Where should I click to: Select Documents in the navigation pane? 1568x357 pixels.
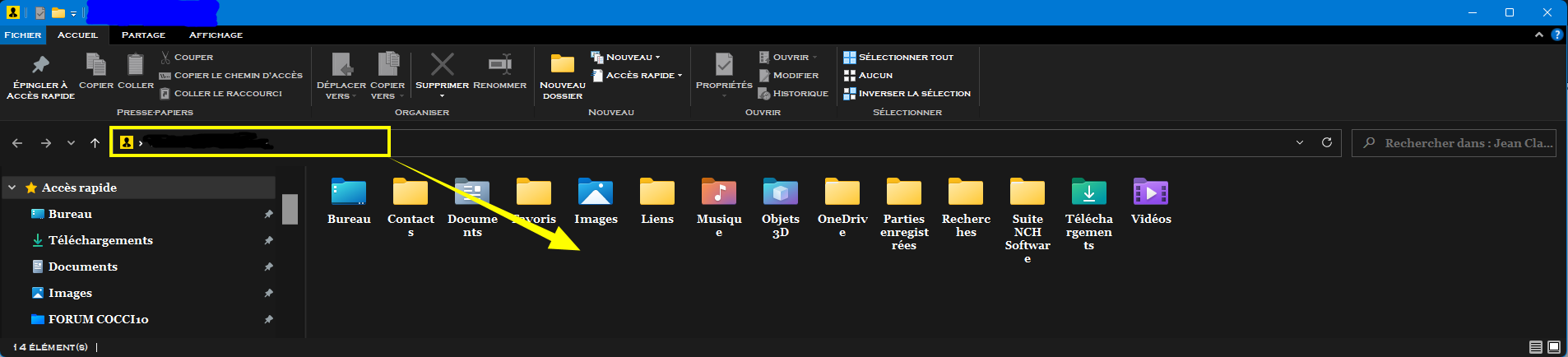(82, 267)
